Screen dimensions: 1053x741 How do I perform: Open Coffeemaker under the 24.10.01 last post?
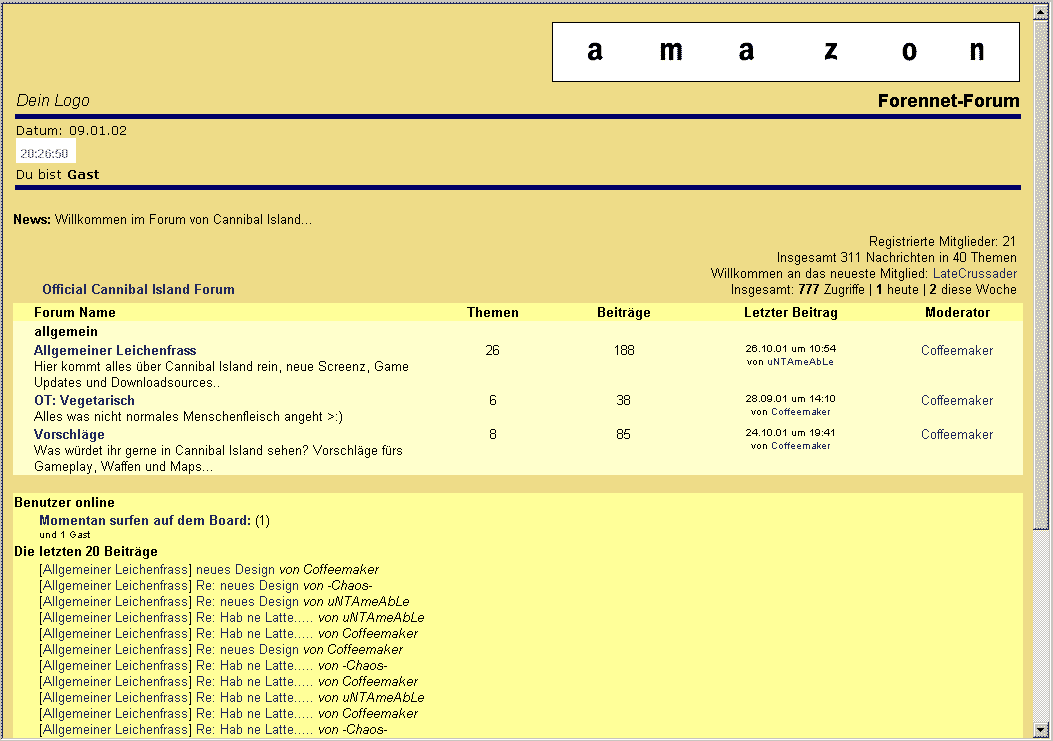[800, 445]
